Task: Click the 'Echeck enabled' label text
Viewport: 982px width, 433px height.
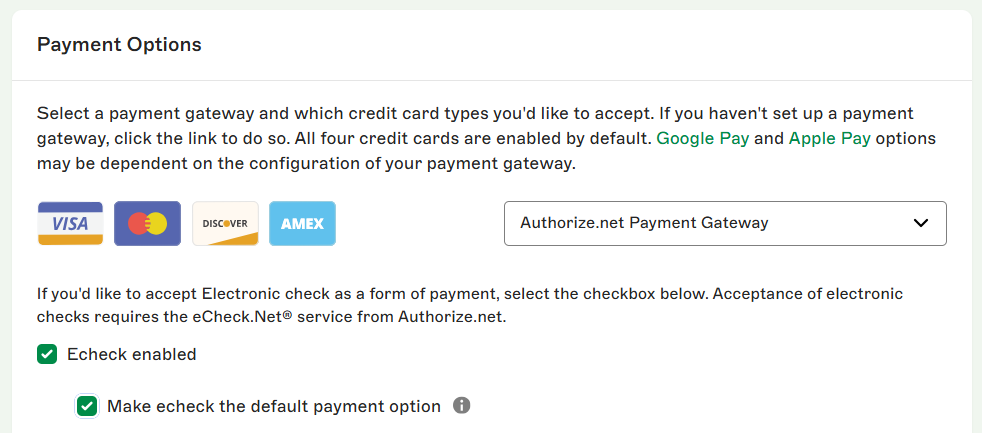Action: click(x=131, y=354)
